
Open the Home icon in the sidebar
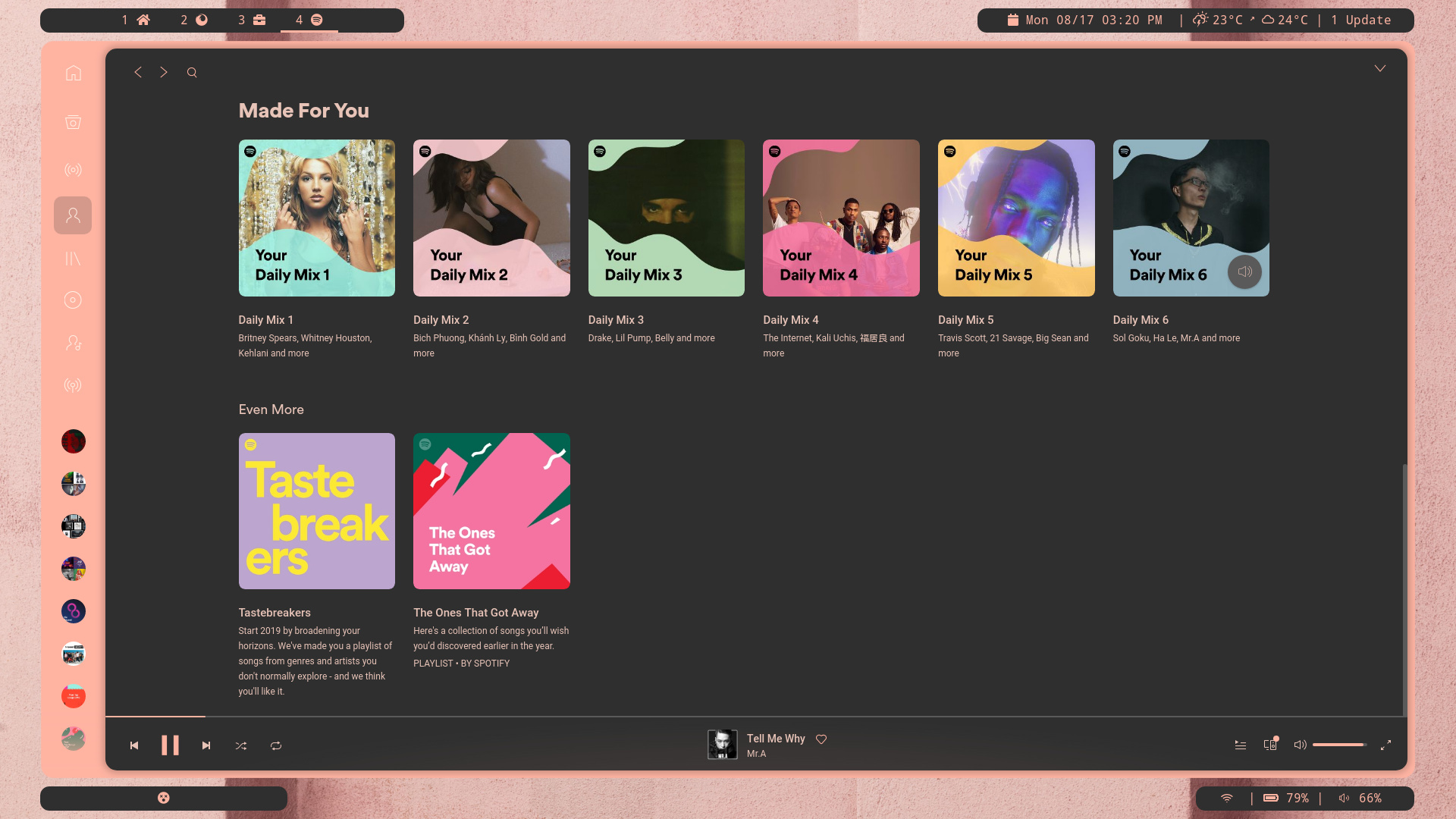pyautogui.click(x=73, y=73)
